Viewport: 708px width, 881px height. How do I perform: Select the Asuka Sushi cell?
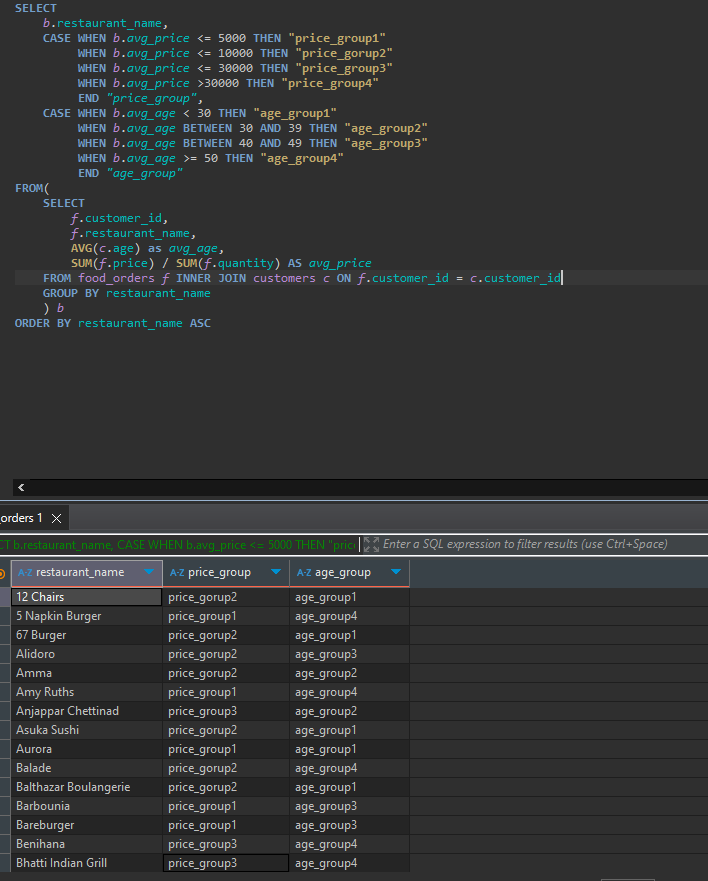click(87, 730)
